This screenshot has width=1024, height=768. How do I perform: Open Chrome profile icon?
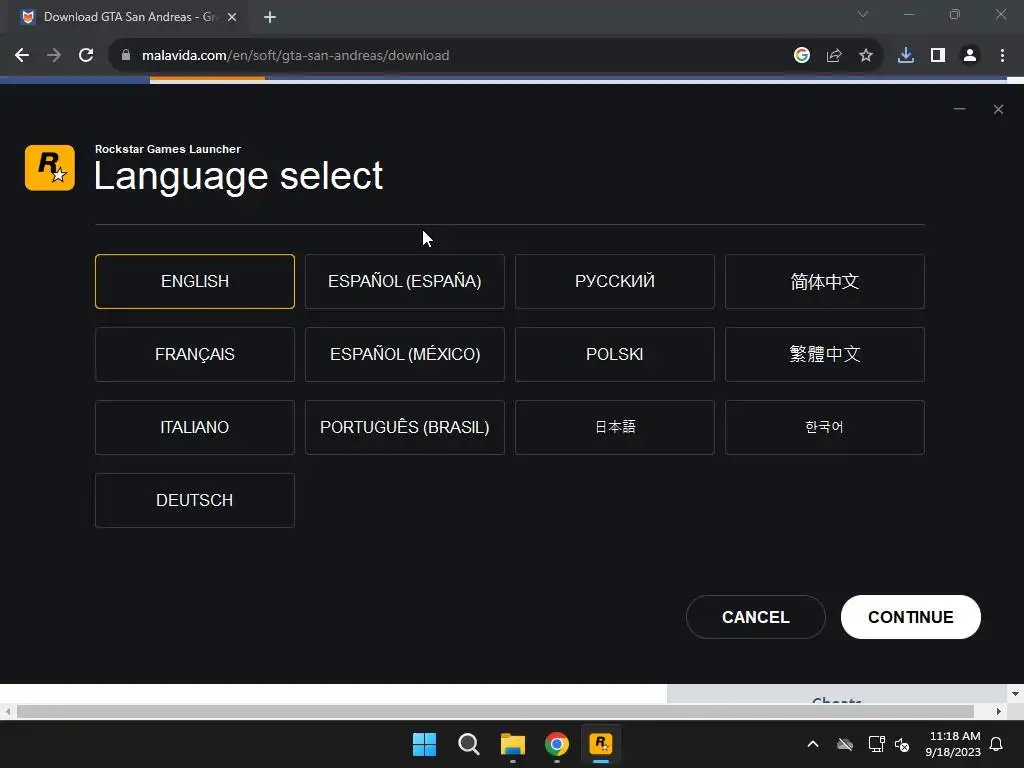[970, 56]
